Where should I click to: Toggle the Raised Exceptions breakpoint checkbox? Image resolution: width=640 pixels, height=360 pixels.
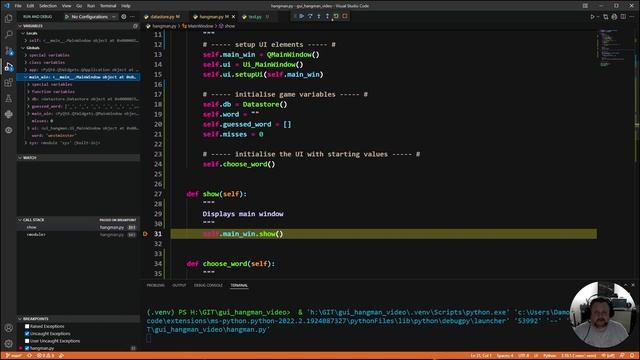[x=27, y=326]
